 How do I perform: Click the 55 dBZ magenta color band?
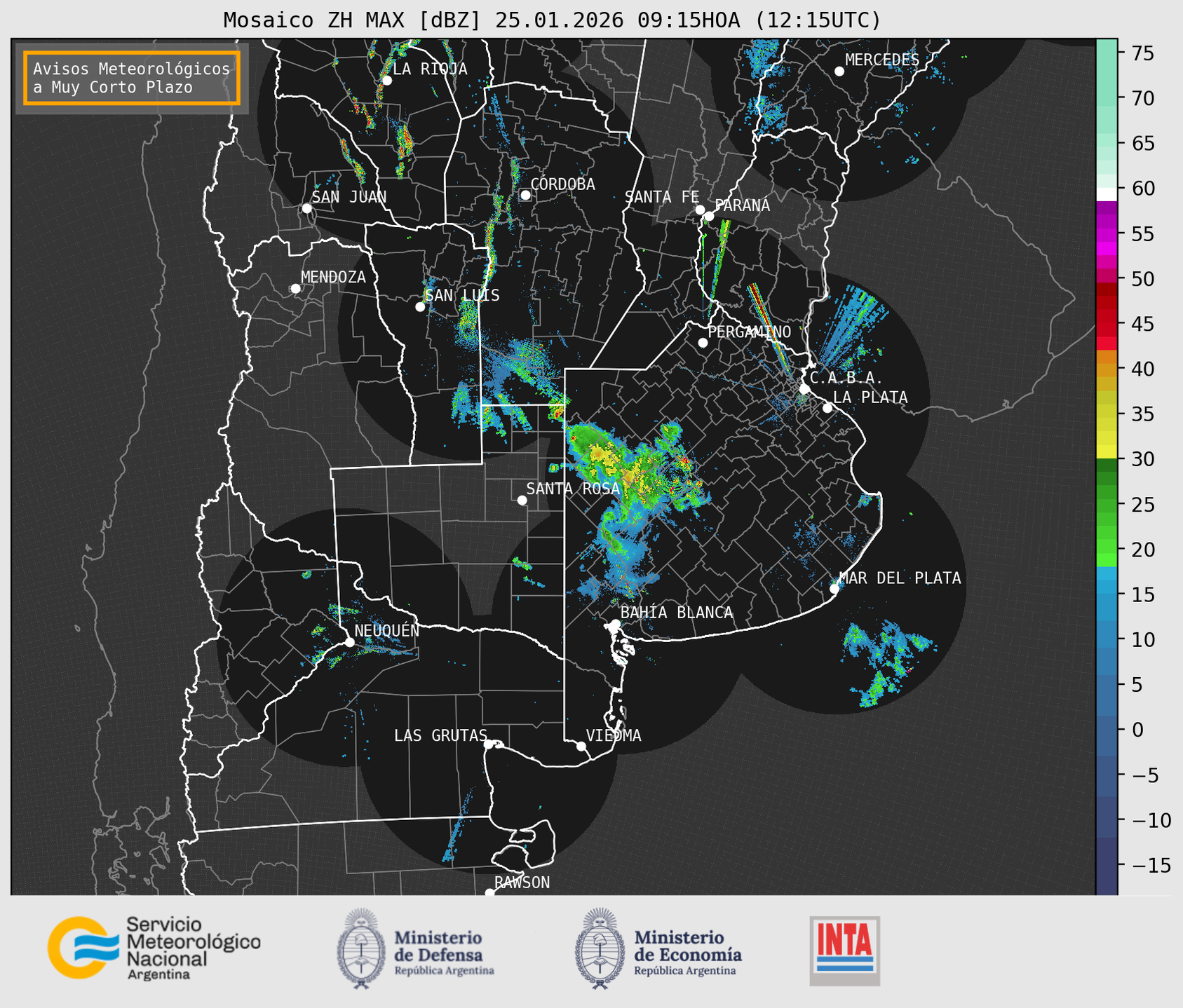click(x=1107, y=233)
